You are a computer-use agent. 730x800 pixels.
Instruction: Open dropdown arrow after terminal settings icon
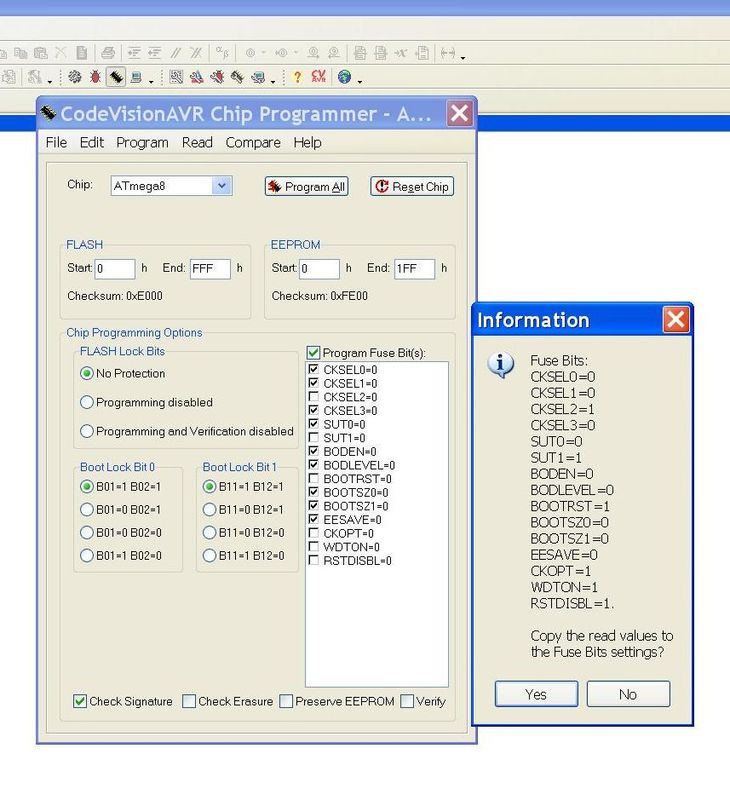click(x=273, y=81)
